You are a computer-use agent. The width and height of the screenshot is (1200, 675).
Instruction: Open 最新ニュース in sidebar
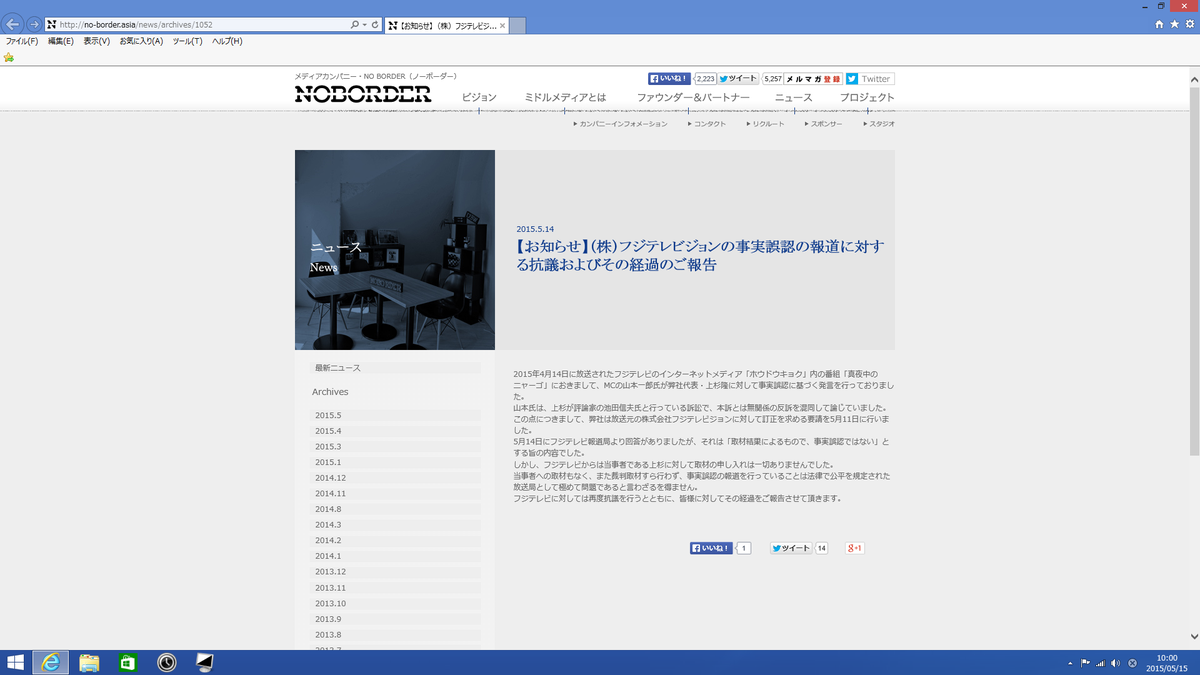395,368
